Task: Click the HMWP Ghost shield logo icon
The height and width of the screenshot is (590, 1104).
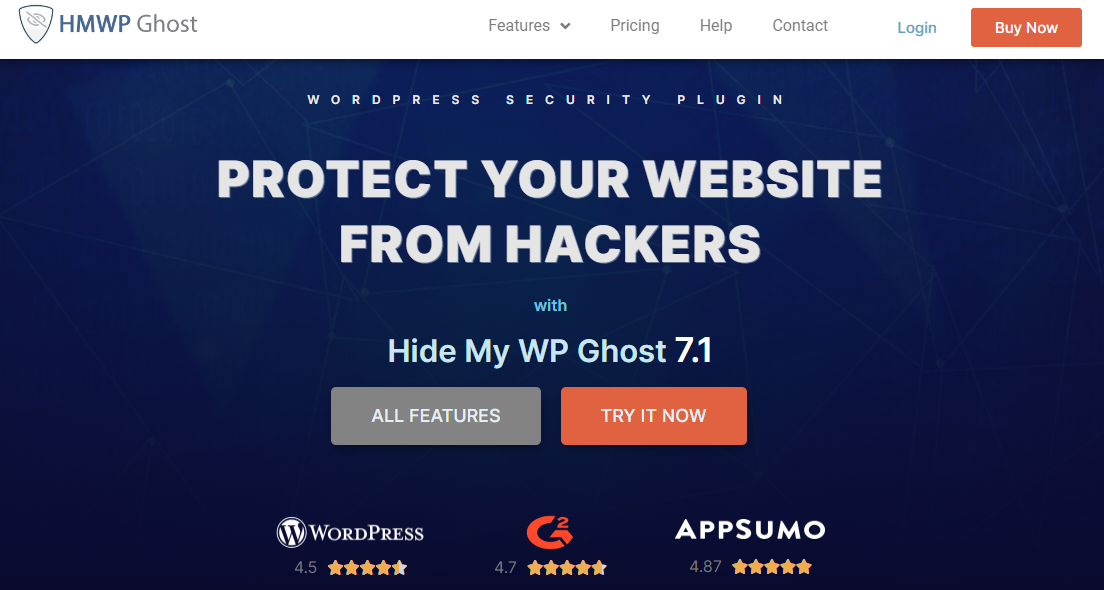Action: point(36,25)
